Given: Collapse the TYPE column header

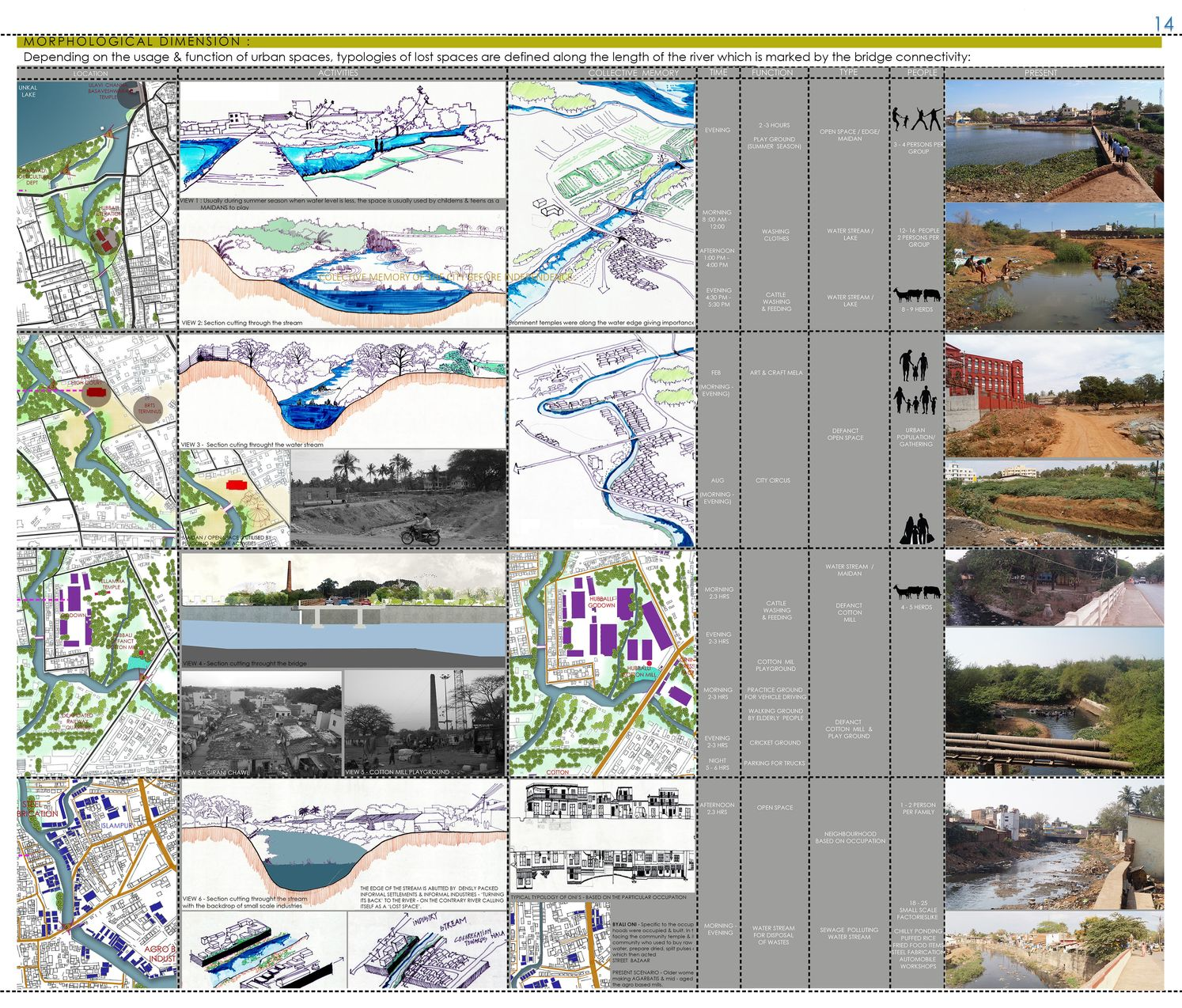Looking at the screenshot, I should click(848, 71).
